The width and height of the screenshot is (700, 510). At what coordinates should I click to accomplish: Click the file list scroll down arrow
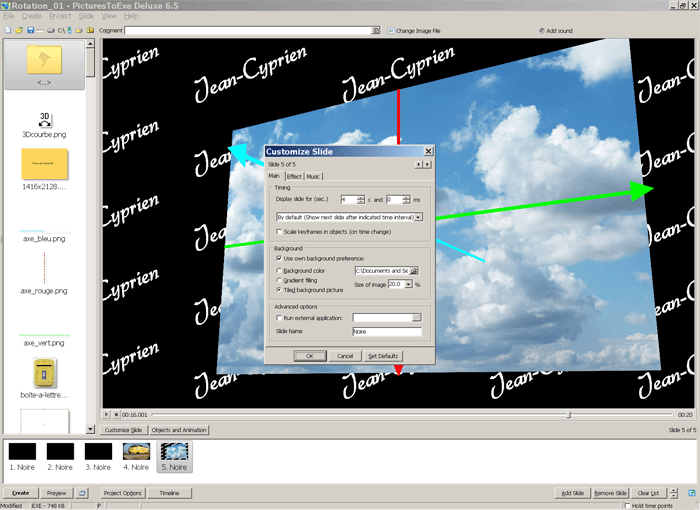click(x=90, y=429)
